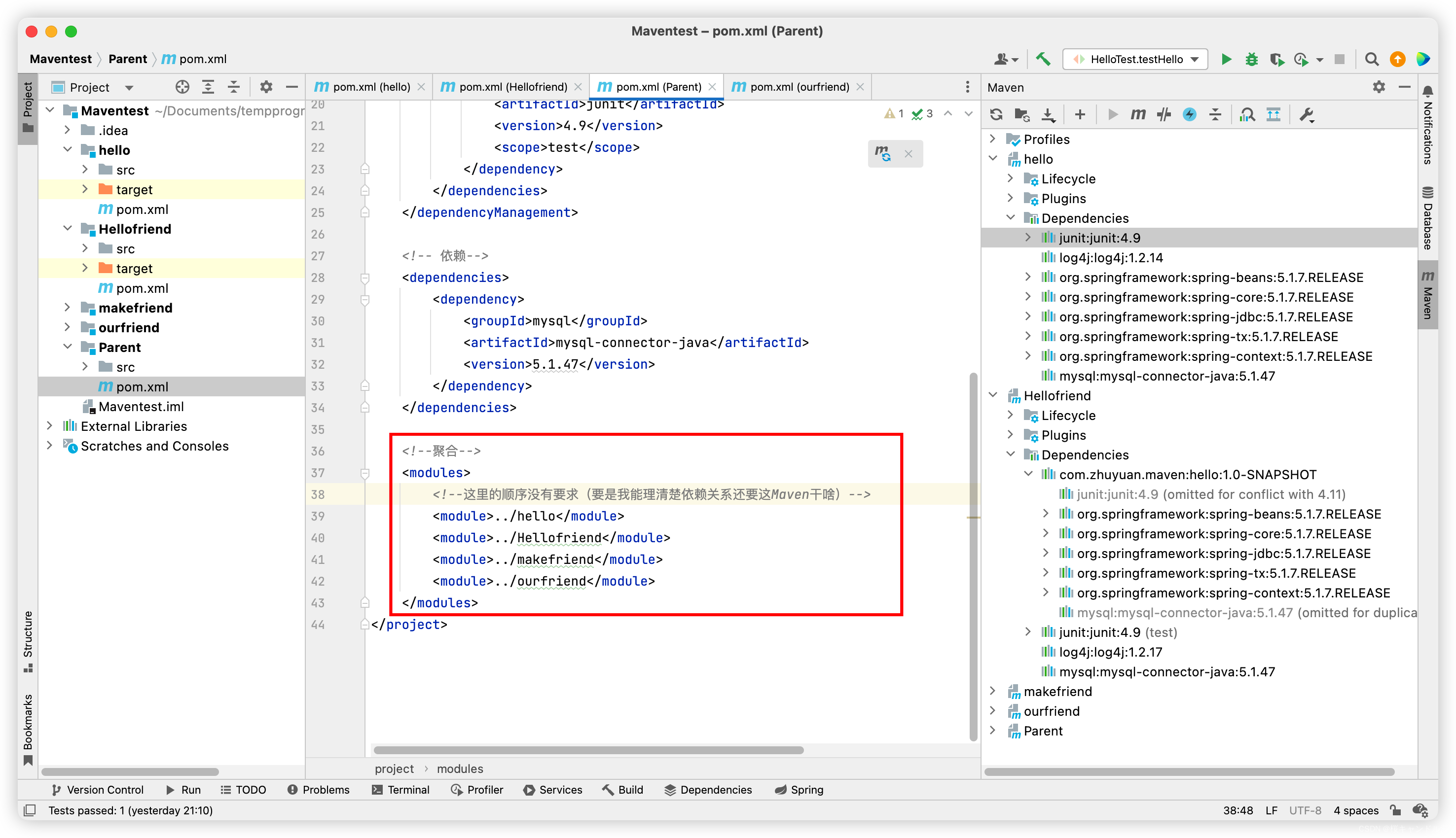Toggle the Structure side panel

click(28, 641)
